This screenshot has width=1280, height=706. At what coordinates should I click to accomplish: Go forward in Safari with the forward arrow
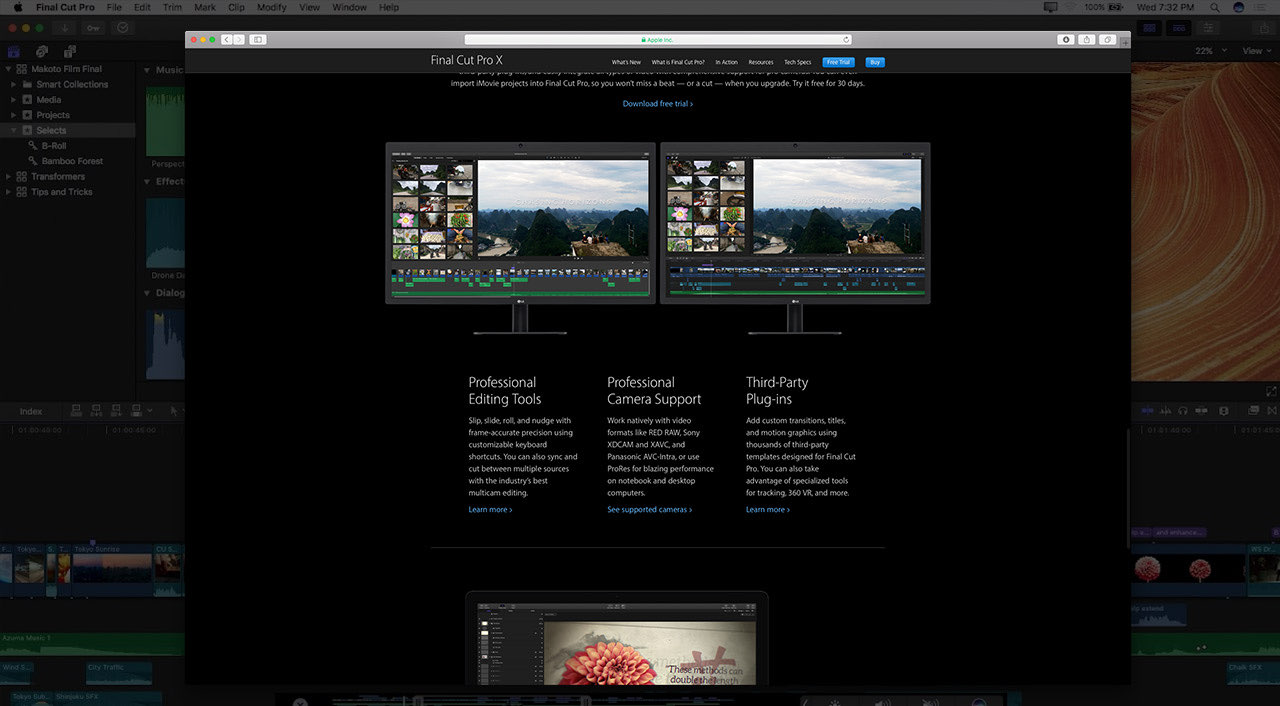pyautogui.click(x=239, y=40)
